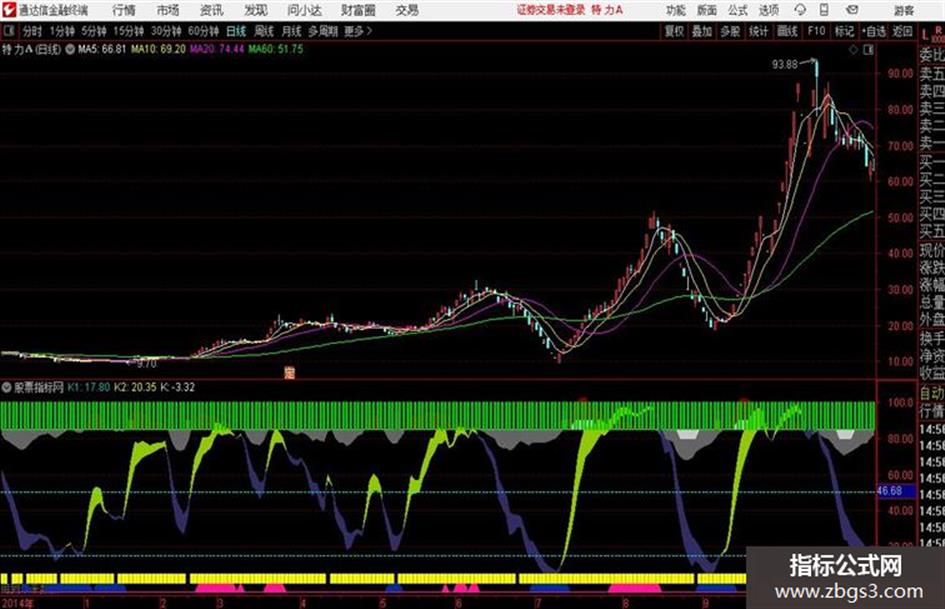The image size is (945, 609).
Task: Click the 9.70 low price marker
Action: pyautogui.click(x=146, y=364)
